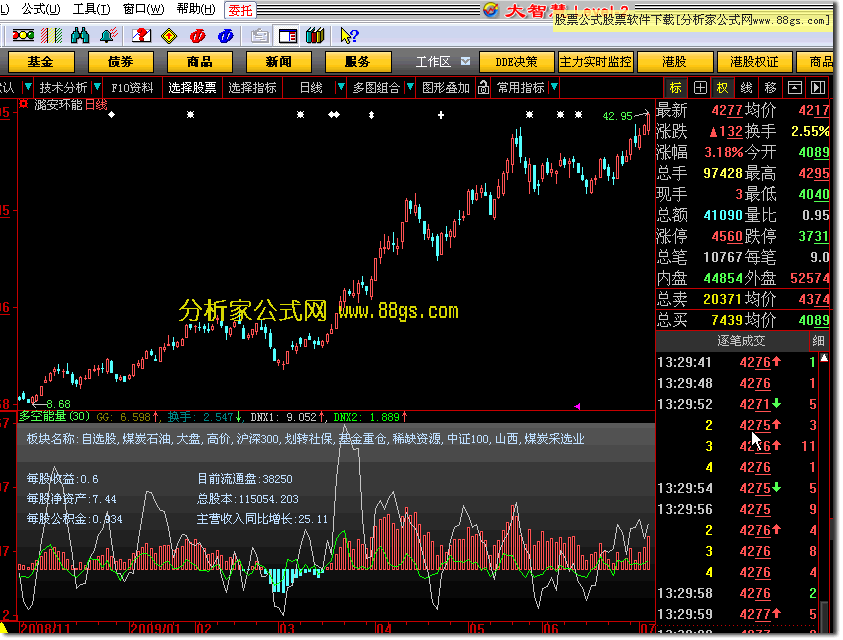Click the red question mark chart icon
The image size is (843, 640).
(141, 36)
